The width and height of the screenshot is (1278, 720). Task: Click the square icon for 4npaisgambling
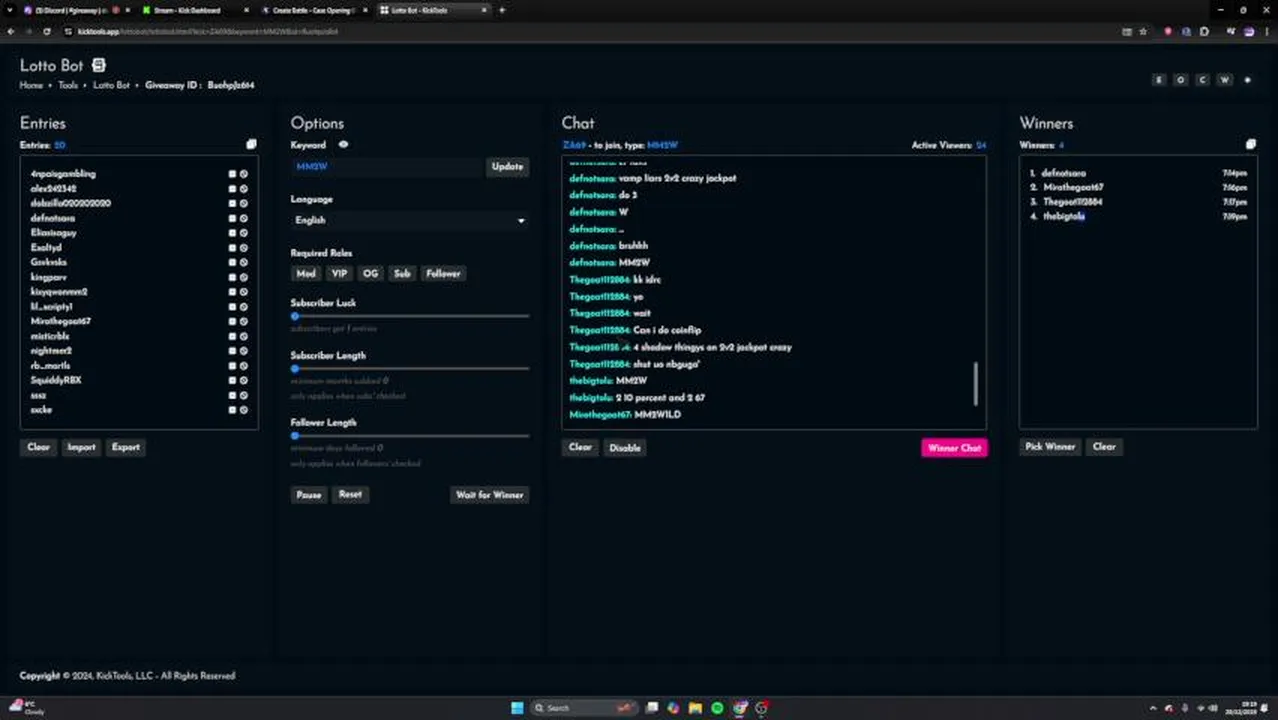point(232,174)
